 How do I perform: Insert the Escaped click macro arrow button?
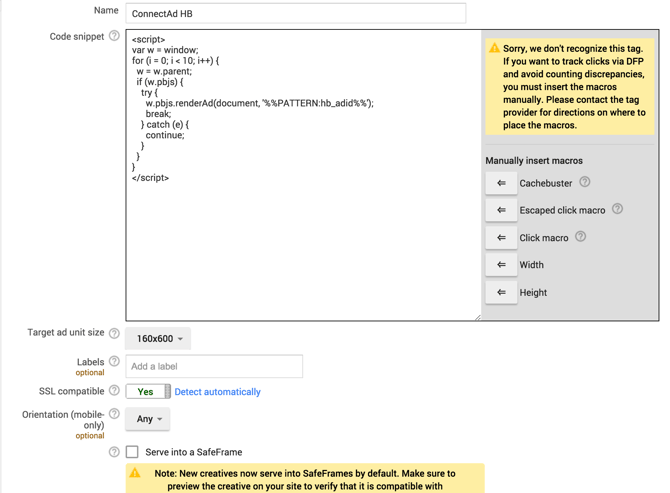[x=501, y=210]
